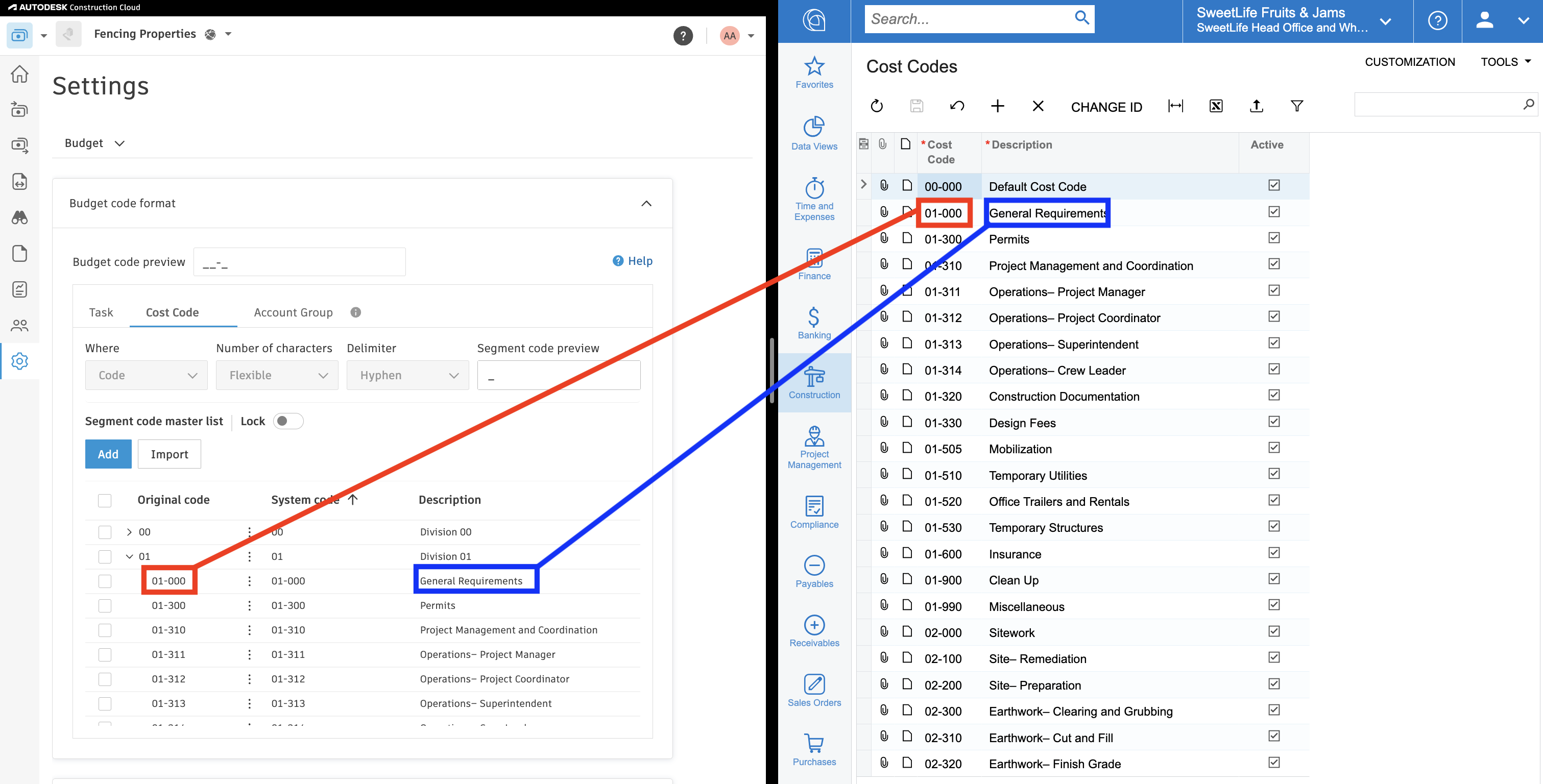Expand the 00 division tree row
The image size is (1543, 784).
pyautogui.click(x=129, y=532)
